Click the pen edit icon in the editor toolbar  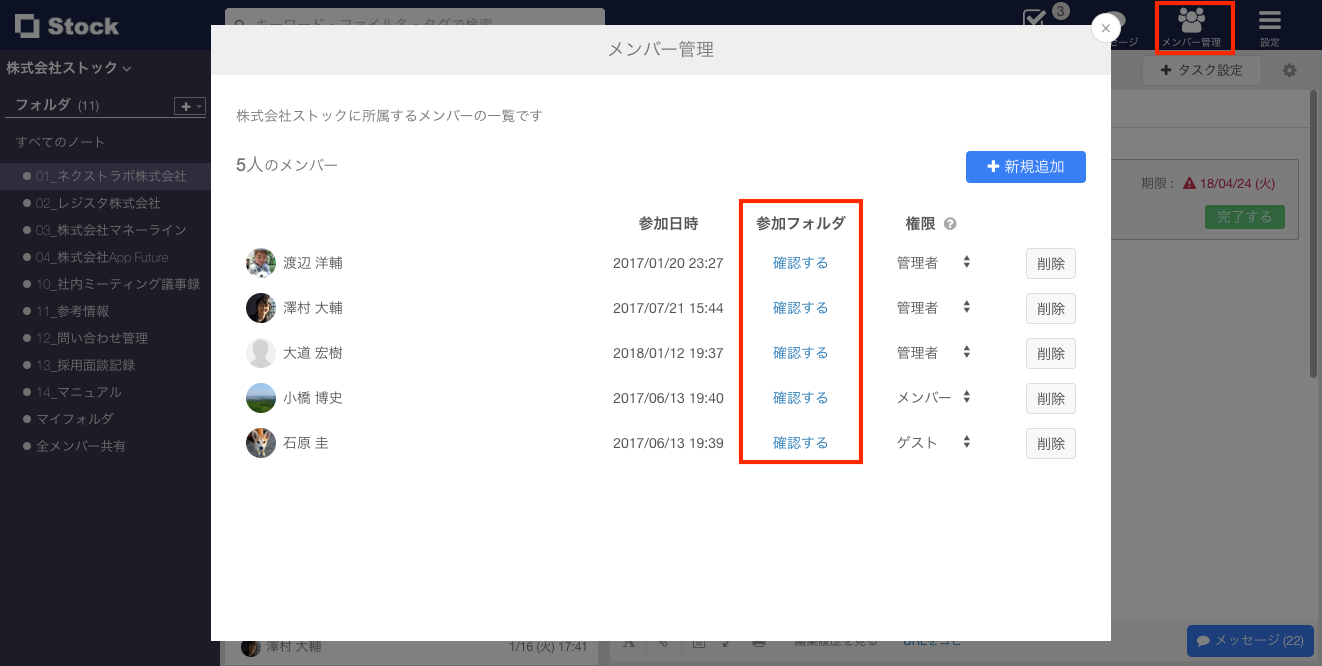click(x=727, y=645)
